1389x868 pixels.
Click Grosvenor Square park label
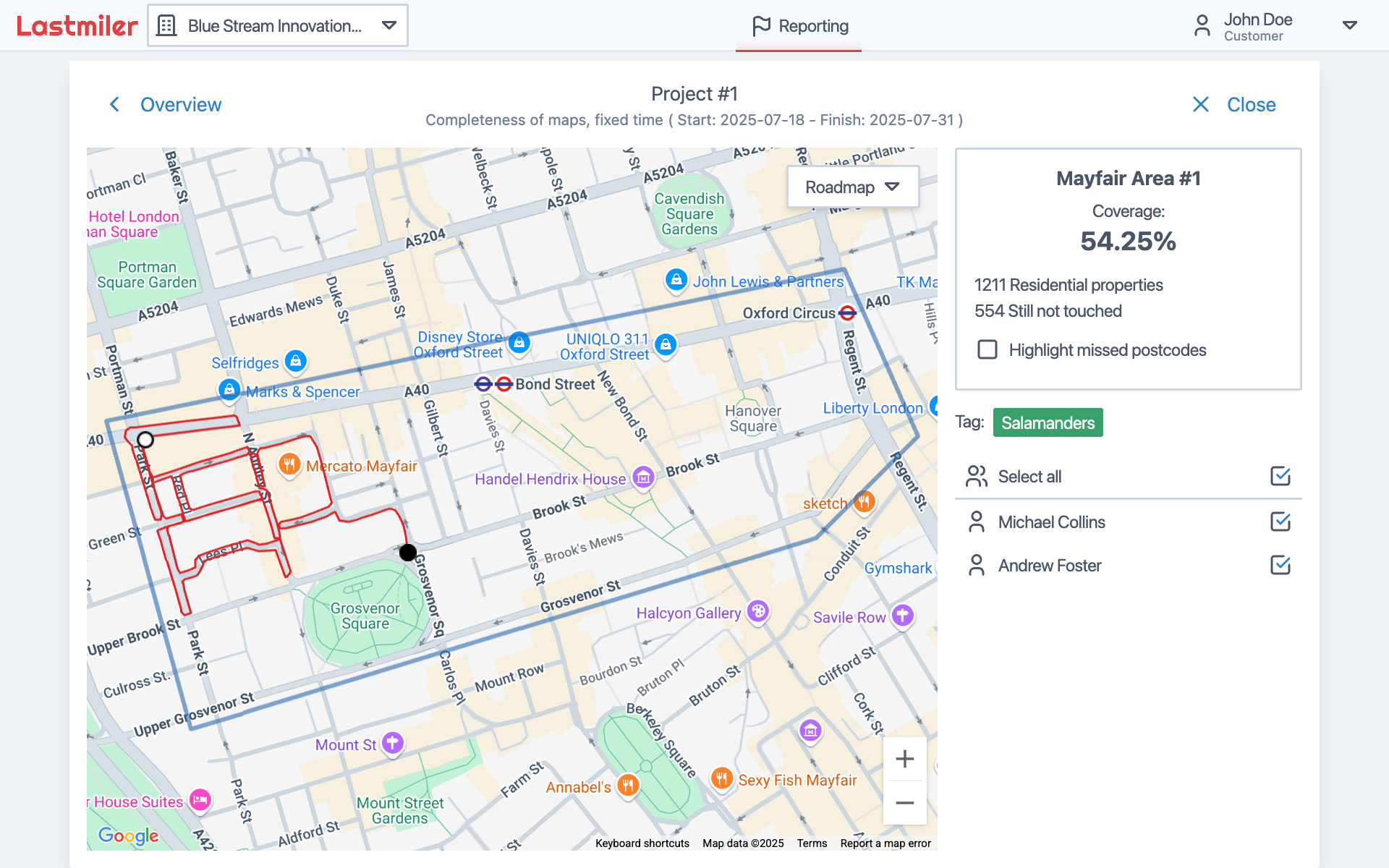click(x=365, y=616)
